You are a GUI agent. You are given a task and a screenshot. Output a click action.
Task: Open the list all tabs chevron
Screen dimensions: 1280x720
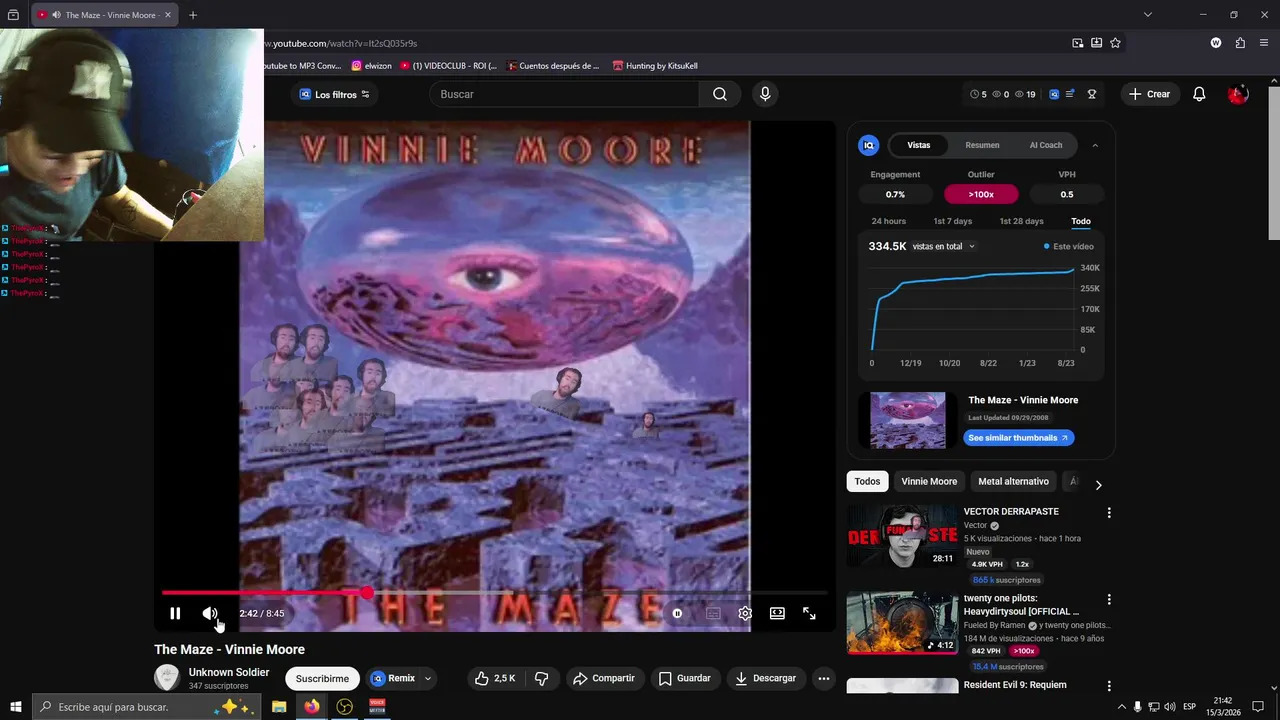coord(1148,15)
